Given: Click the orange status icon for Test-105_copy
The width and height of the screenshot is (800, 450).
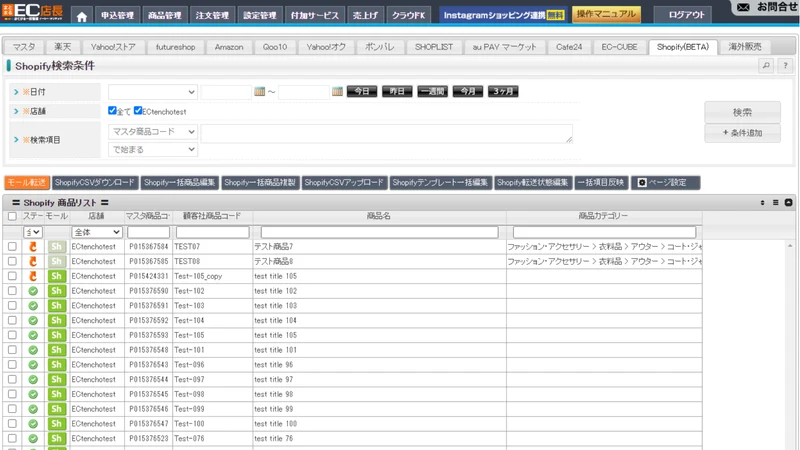Looking at the screenshot, I should pyautogui.click(x=33, y=276).
